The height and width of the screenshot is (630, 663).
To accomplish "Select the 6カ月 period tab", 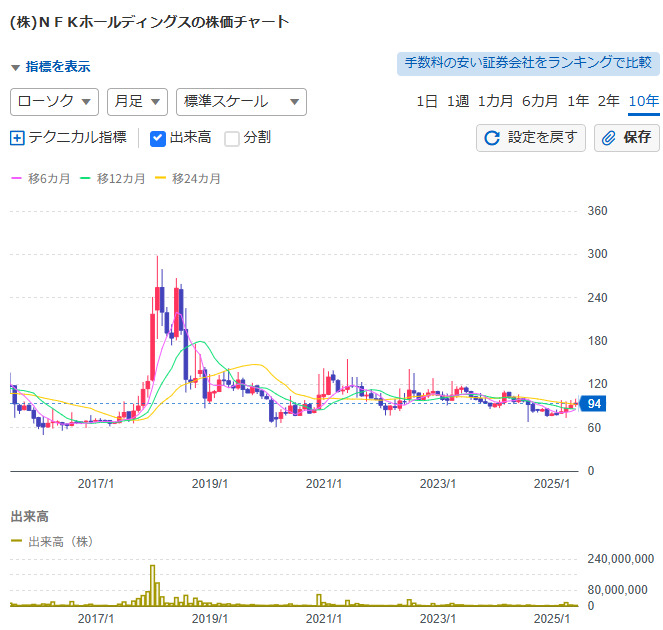I will pos(540,101).
